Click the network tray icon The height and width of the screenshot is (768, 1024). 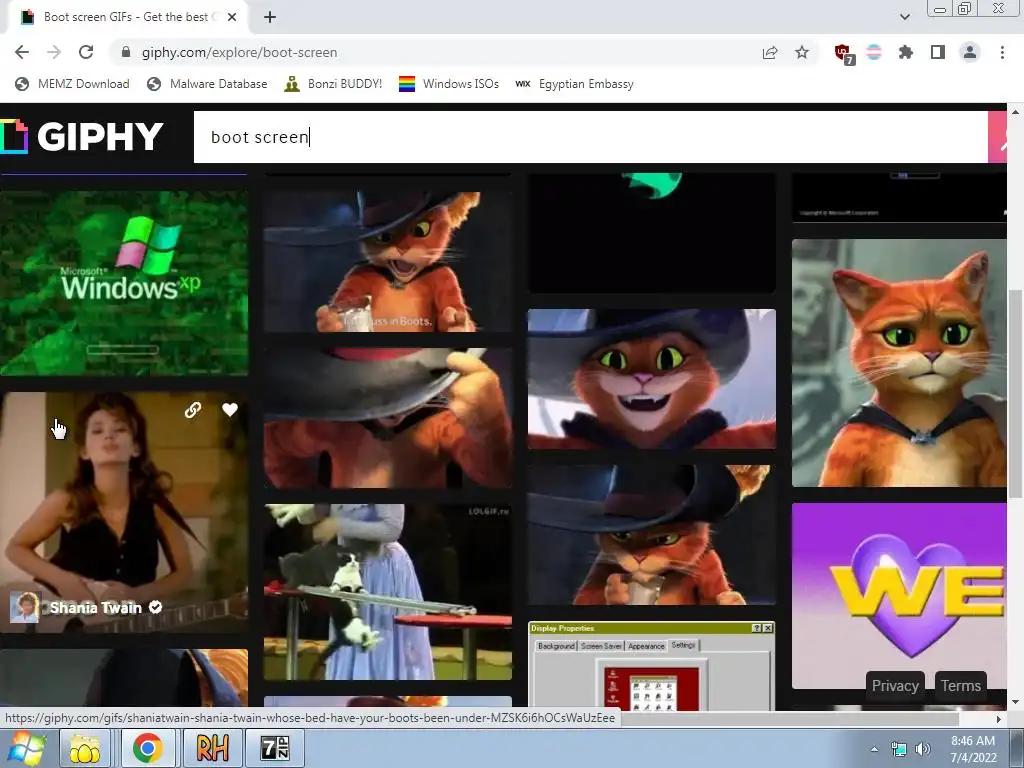pyautogui.click(x=899, y=749)
